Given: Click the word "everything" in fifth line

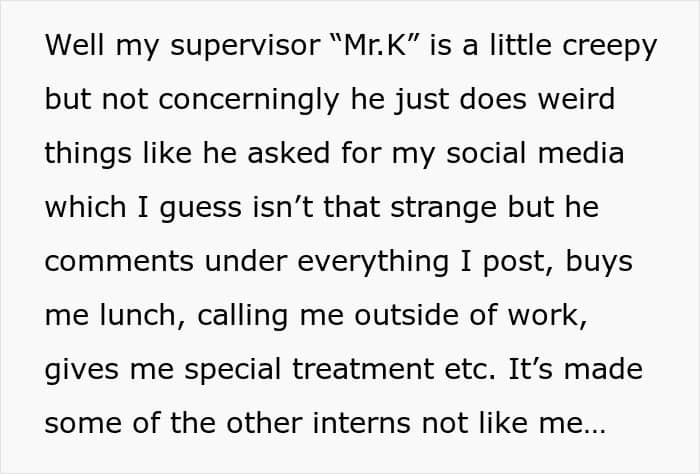Looking at the screenshot, I should 373,262.
